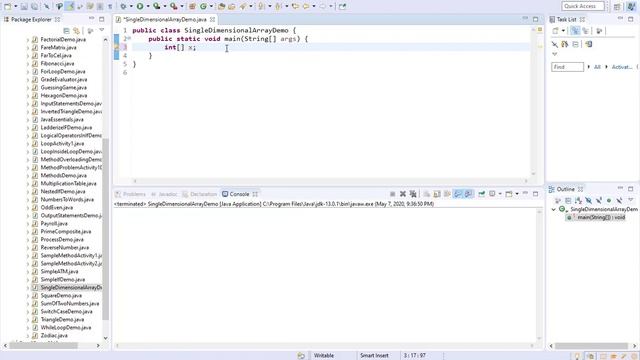Open New Task dropdown arrow in Task List
640x360 pixels.
pyautogui.click(x=563, y=31)
